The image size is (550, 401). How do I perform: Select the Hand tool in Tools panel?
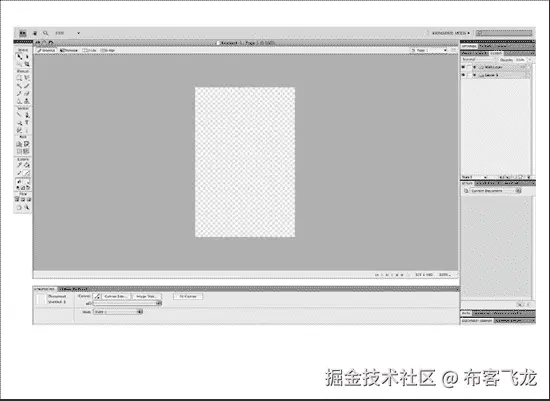coord(19,207)
